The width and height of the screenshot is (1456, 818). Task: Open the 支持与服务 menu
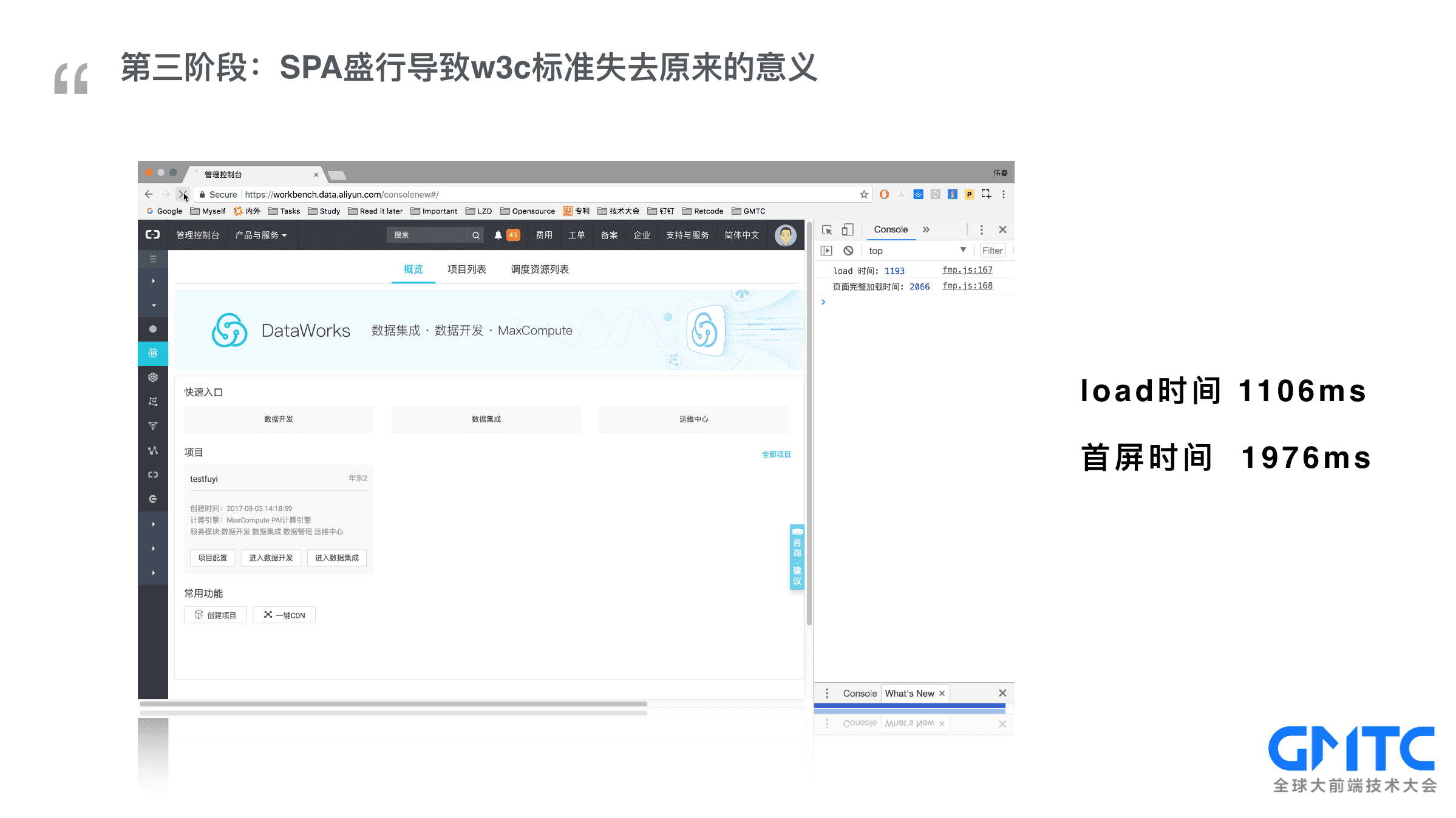click(x=687, y=235)
